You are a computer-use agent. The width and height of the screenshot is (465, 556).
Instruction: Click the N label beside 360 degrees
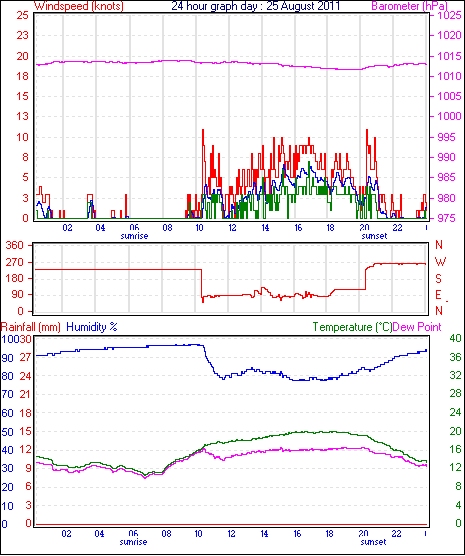439,245
